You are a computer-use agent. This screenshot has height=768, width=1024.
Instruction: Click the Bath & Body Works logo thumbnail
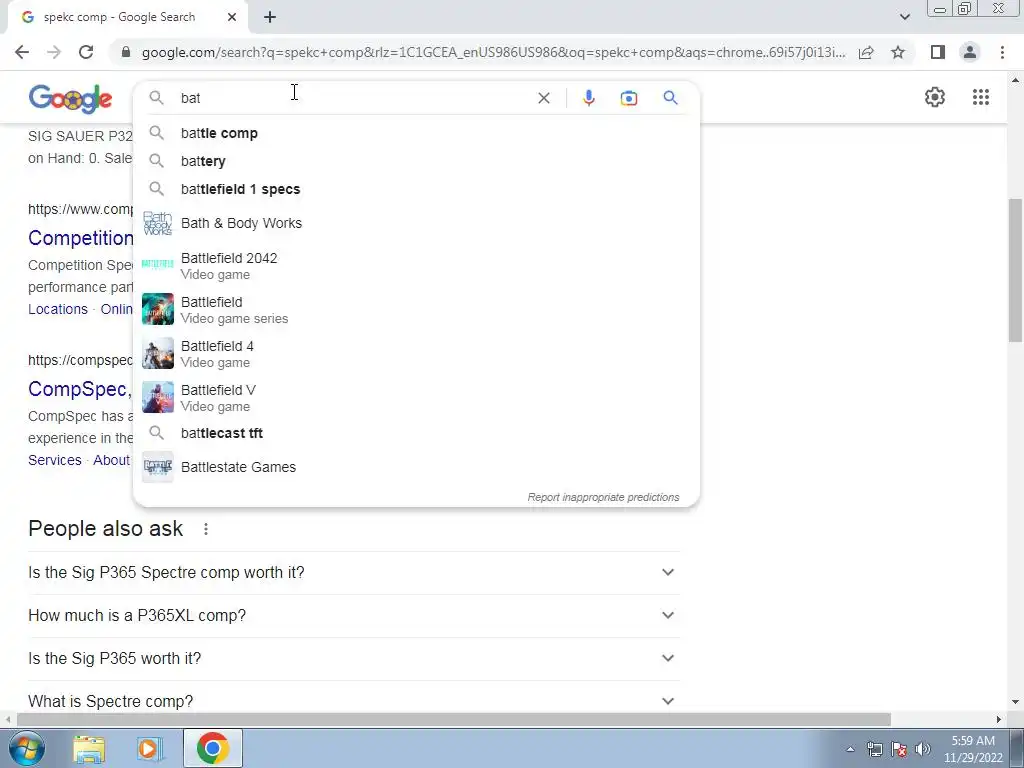157,223
